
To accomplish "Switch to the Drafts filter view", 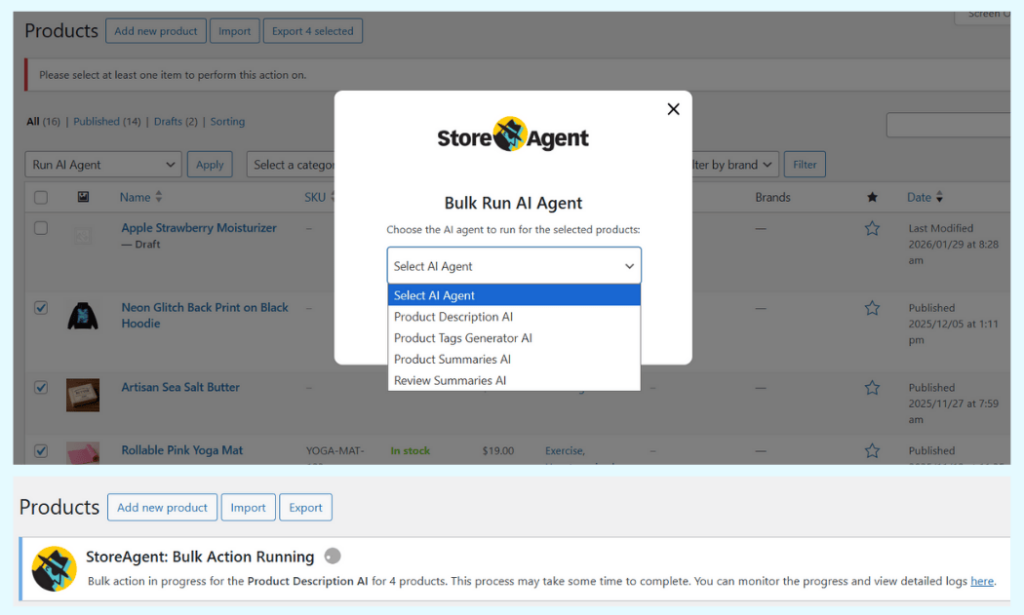I will pyautogui.click(x=160, y=121).
